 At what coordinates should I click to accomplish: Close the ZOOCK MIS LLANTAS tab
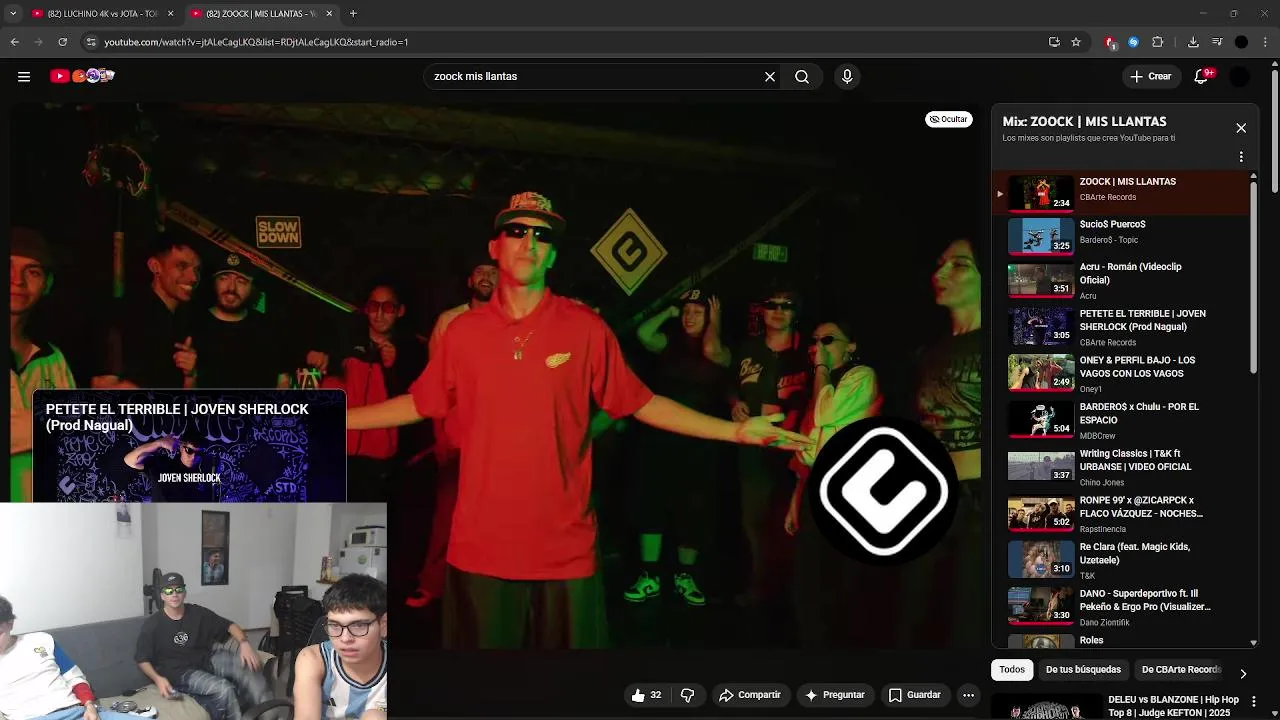[x=329, y=13]
